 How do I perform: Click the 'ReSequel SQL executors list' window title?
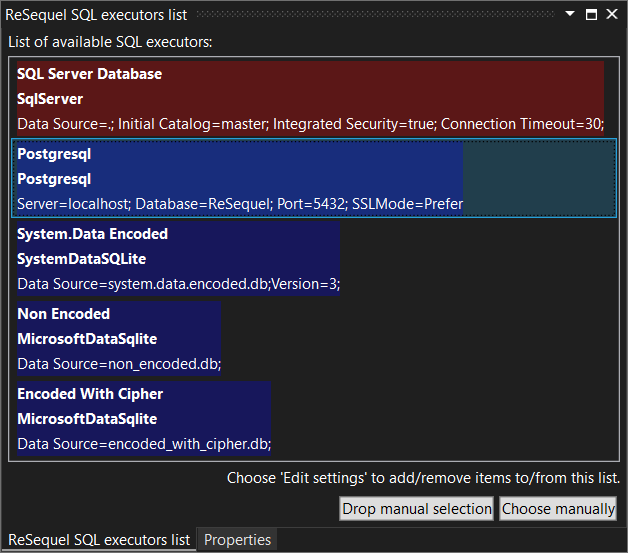pos(96,15)
